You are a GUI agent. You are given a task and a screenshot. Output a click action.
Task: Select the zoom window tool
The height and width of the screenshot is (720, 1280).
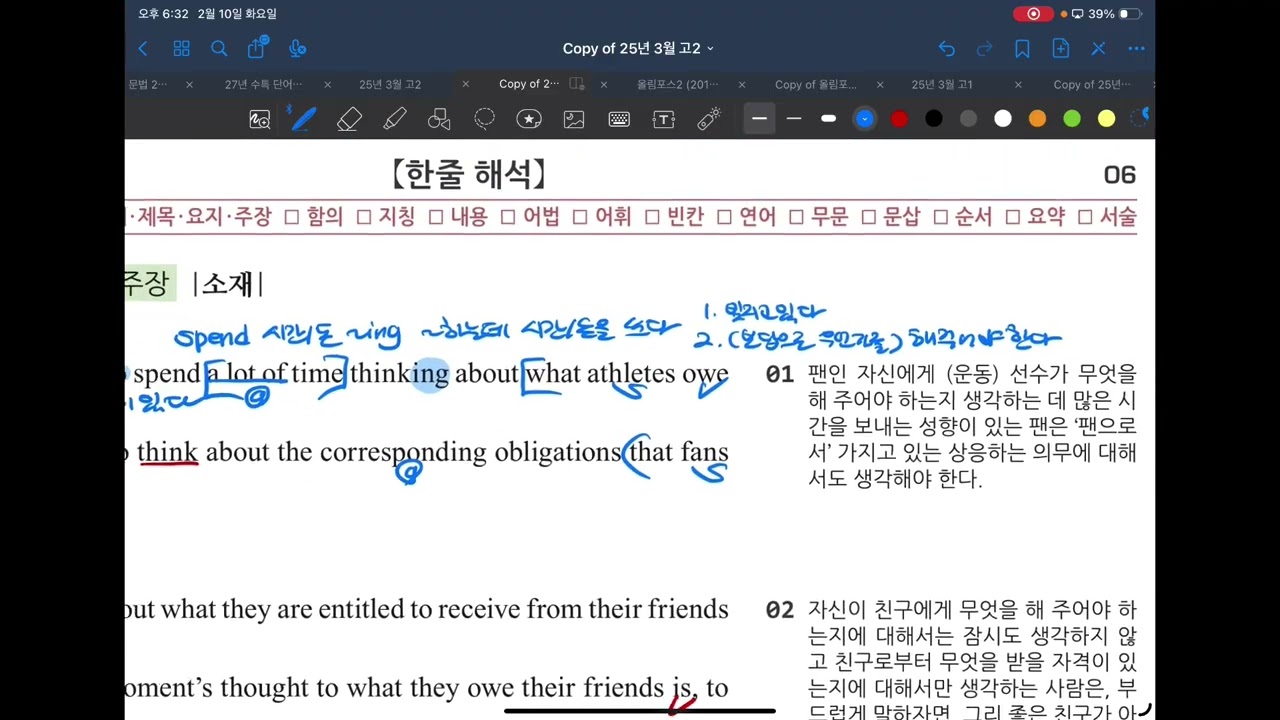pyautogui.click(x=260, y=120)
